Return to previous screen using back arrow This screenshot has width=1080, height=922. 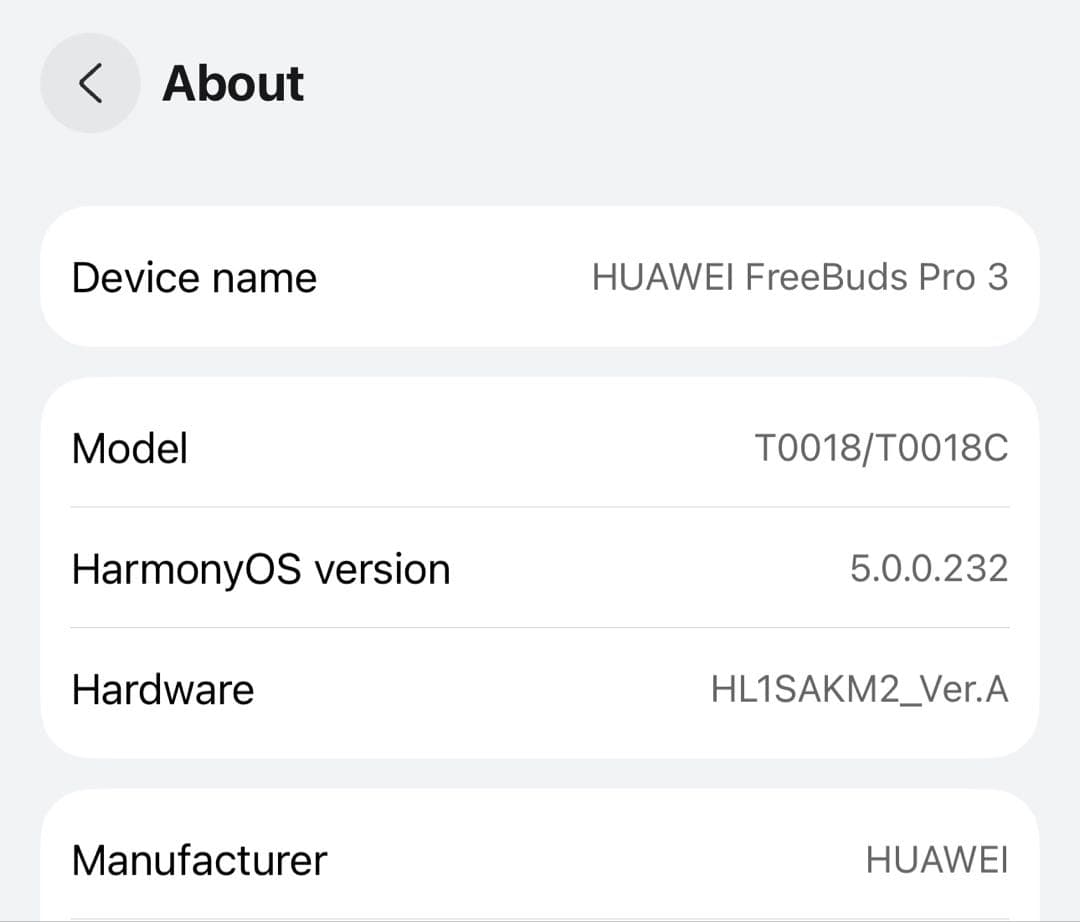(90, 83)
